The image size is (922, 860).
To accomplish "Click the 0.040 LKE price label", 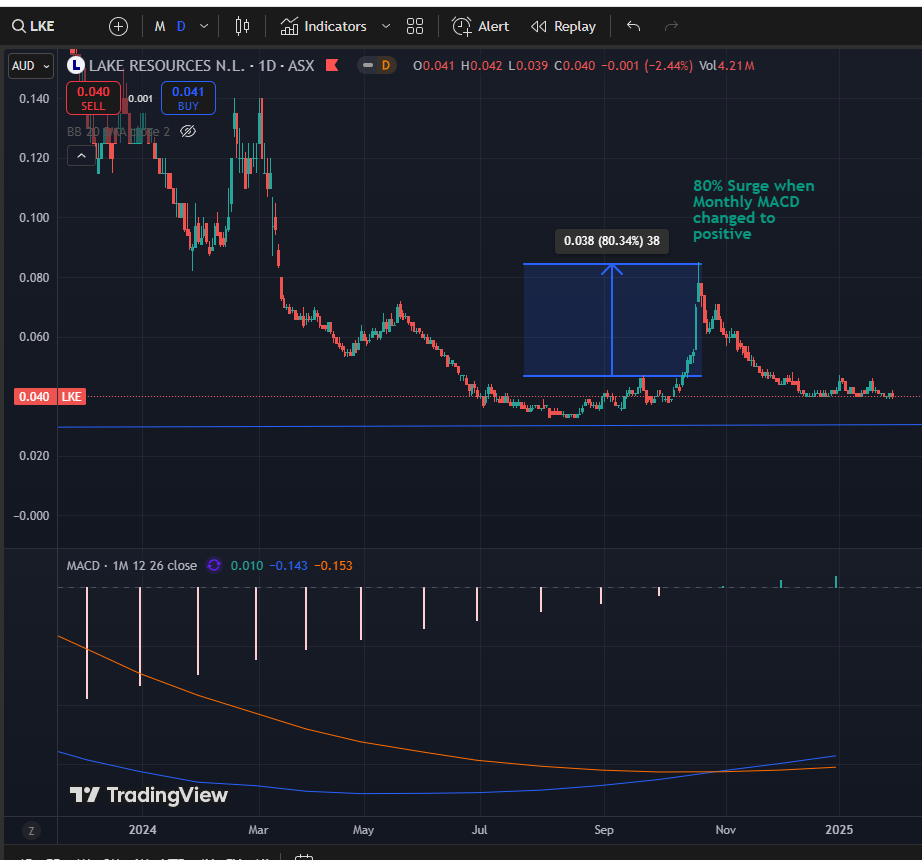I will click(50, 397).
